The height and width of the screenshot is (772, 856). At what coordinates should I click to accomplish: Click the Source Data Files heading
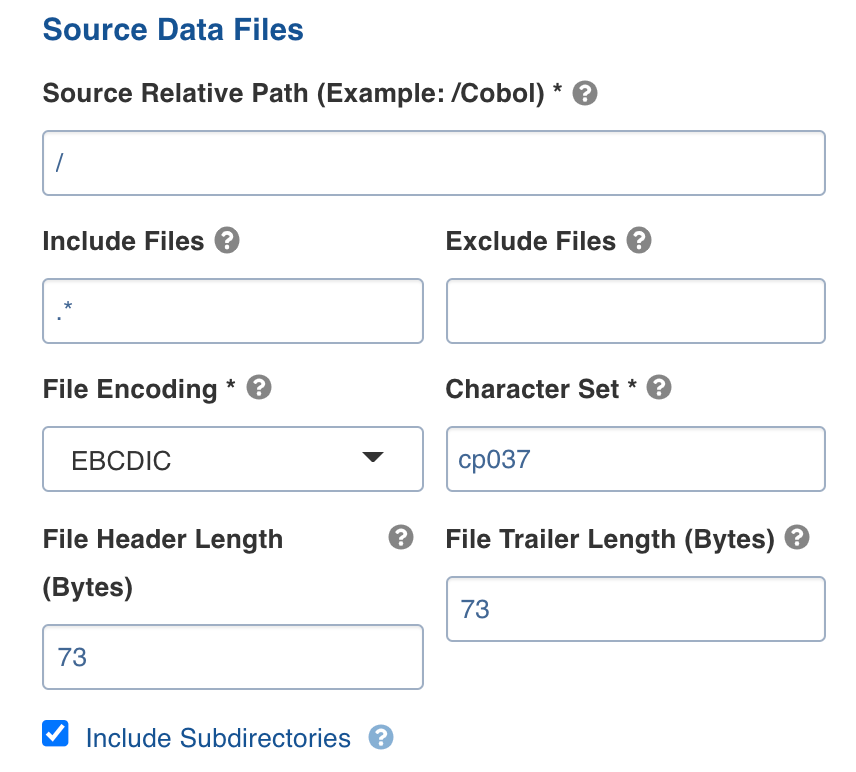pyautogui.click(x=173, y=30)
